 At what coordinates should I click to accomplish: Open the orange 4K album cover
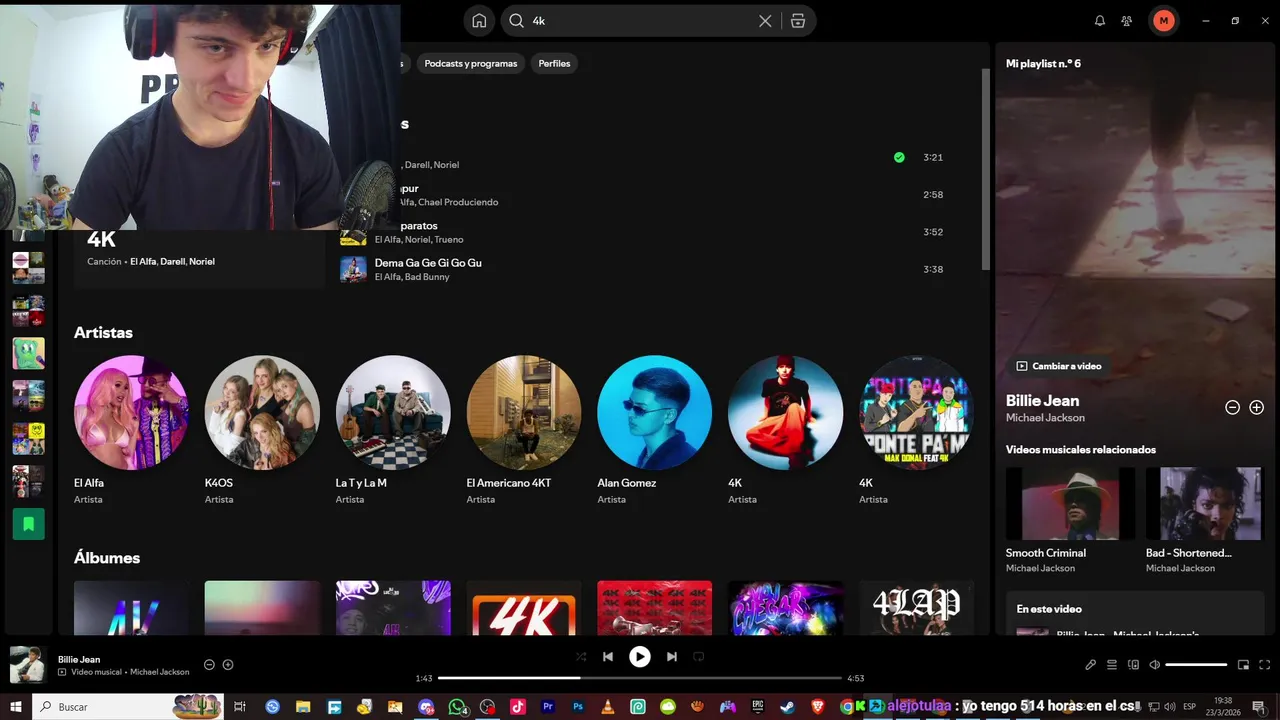524,608
